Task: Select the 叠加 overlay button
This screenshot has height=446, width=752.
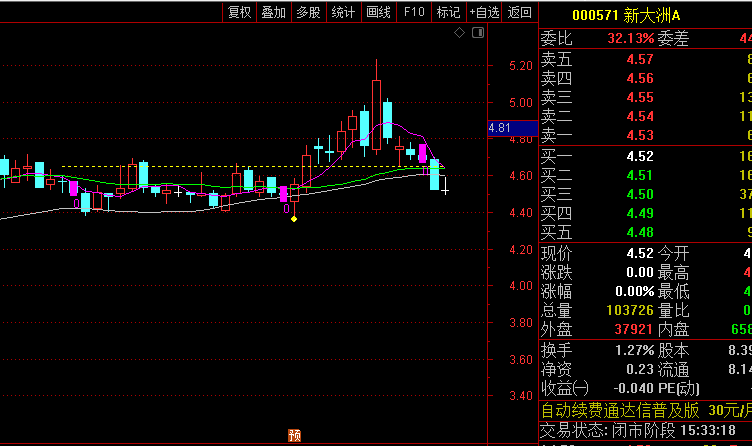Action: tap(274, 12)
